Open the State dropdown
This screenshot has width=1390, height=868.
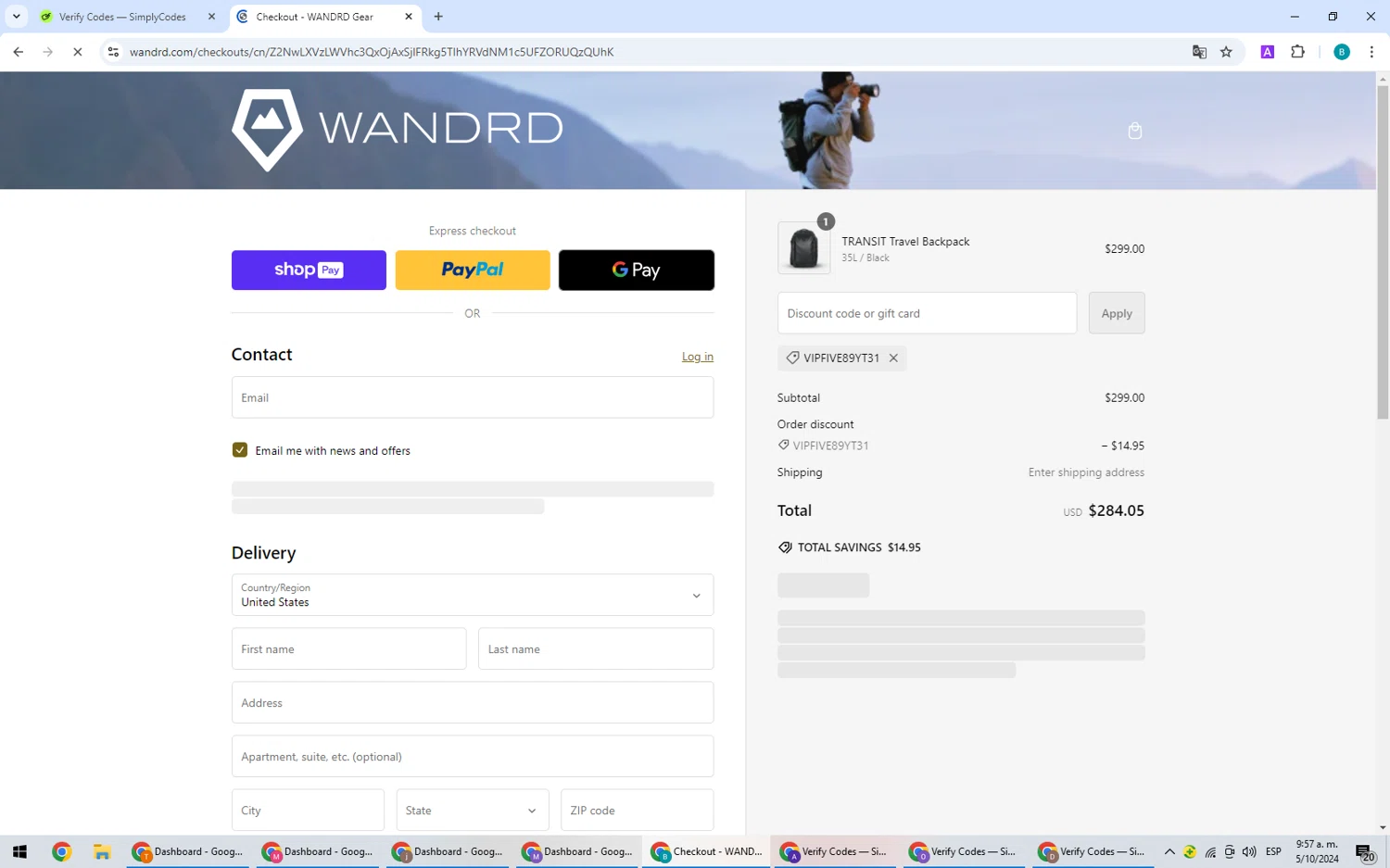pyautogui.click(x=473, y=810)
